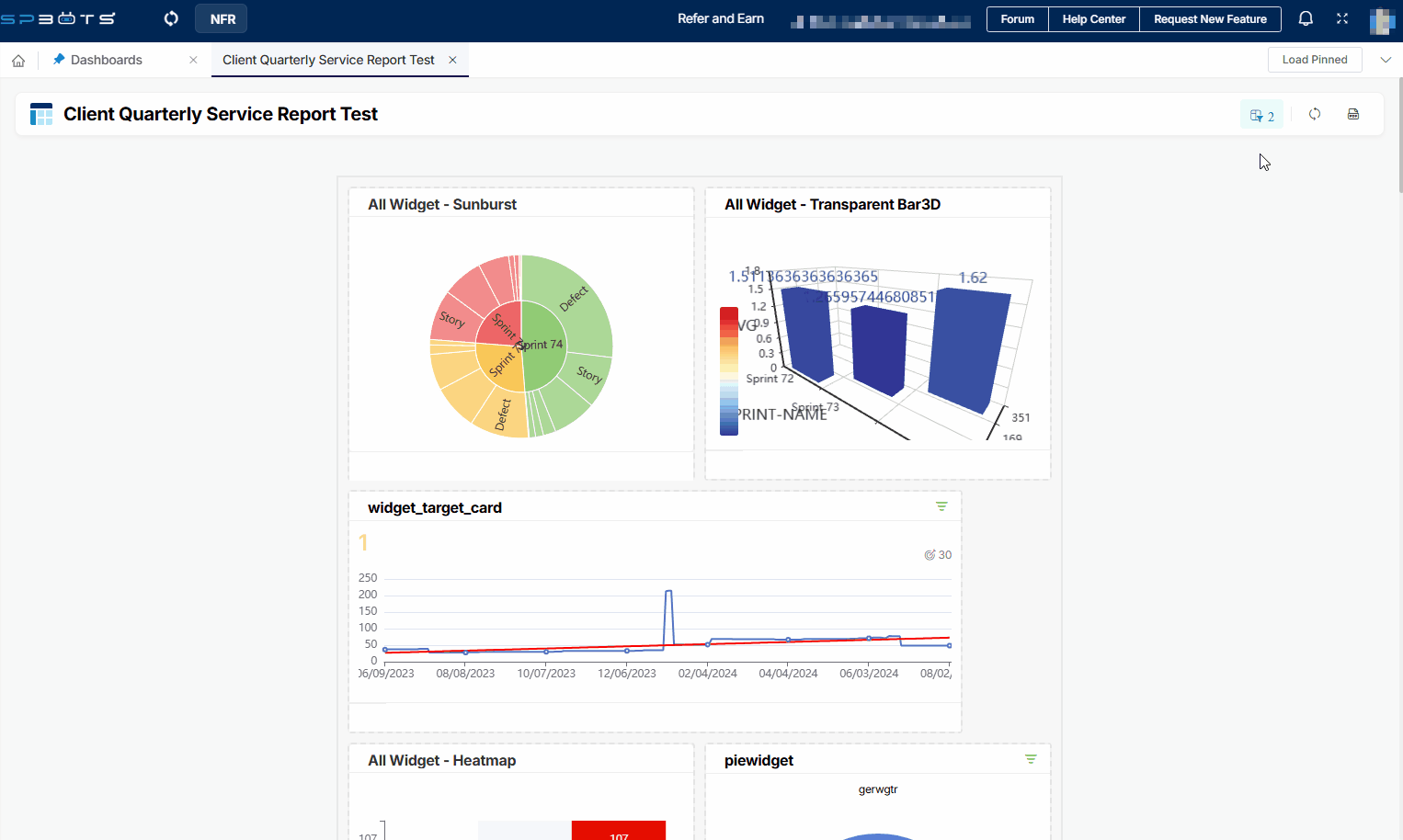This screenshot has width=1403, height=840.
Task: Click the Bar3D color scale legend
Action: tap(728, 370)
